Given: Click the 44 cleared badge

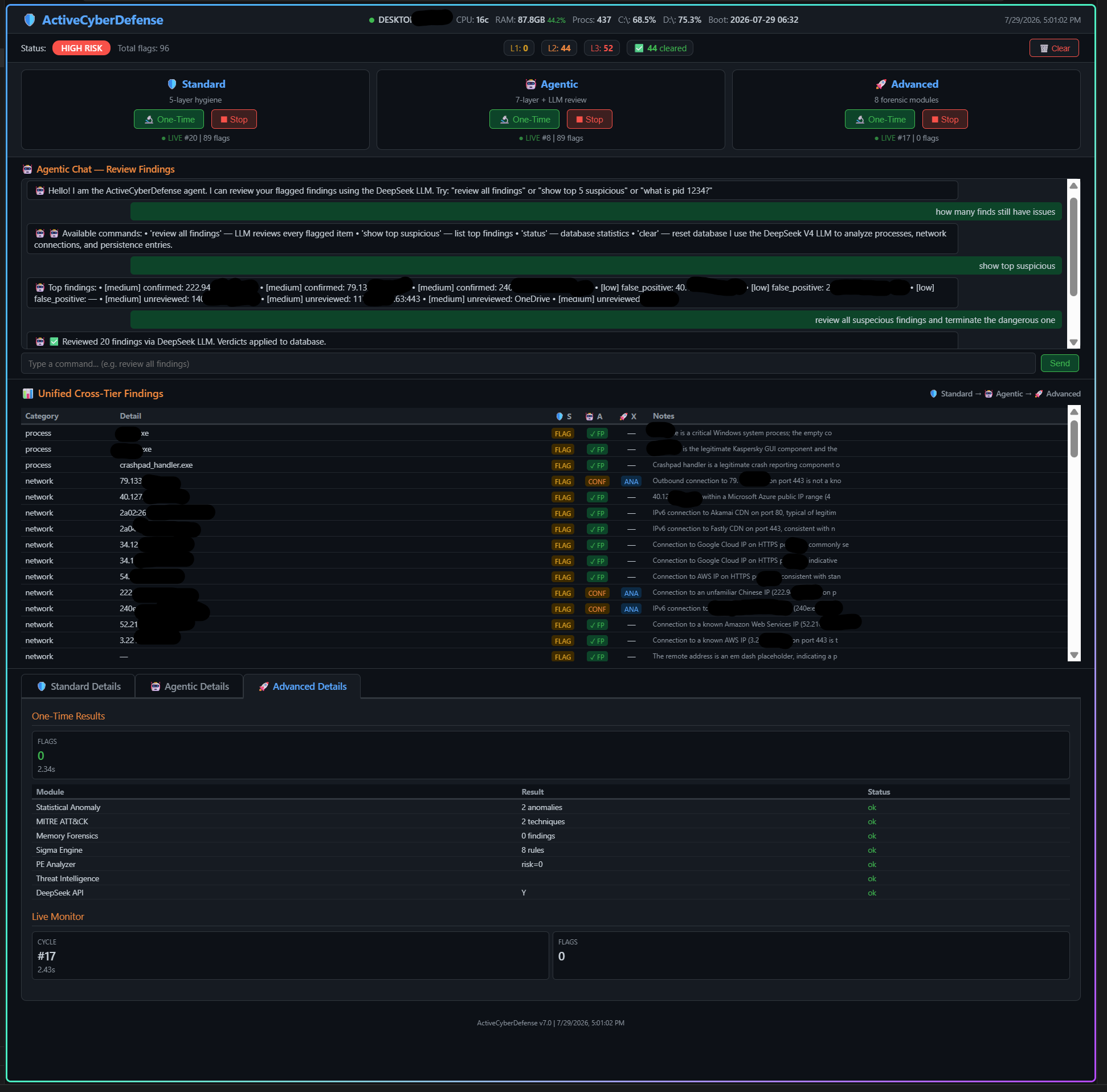Looking at the screenshot, I should pyautogui.click(x=660, y=48).
